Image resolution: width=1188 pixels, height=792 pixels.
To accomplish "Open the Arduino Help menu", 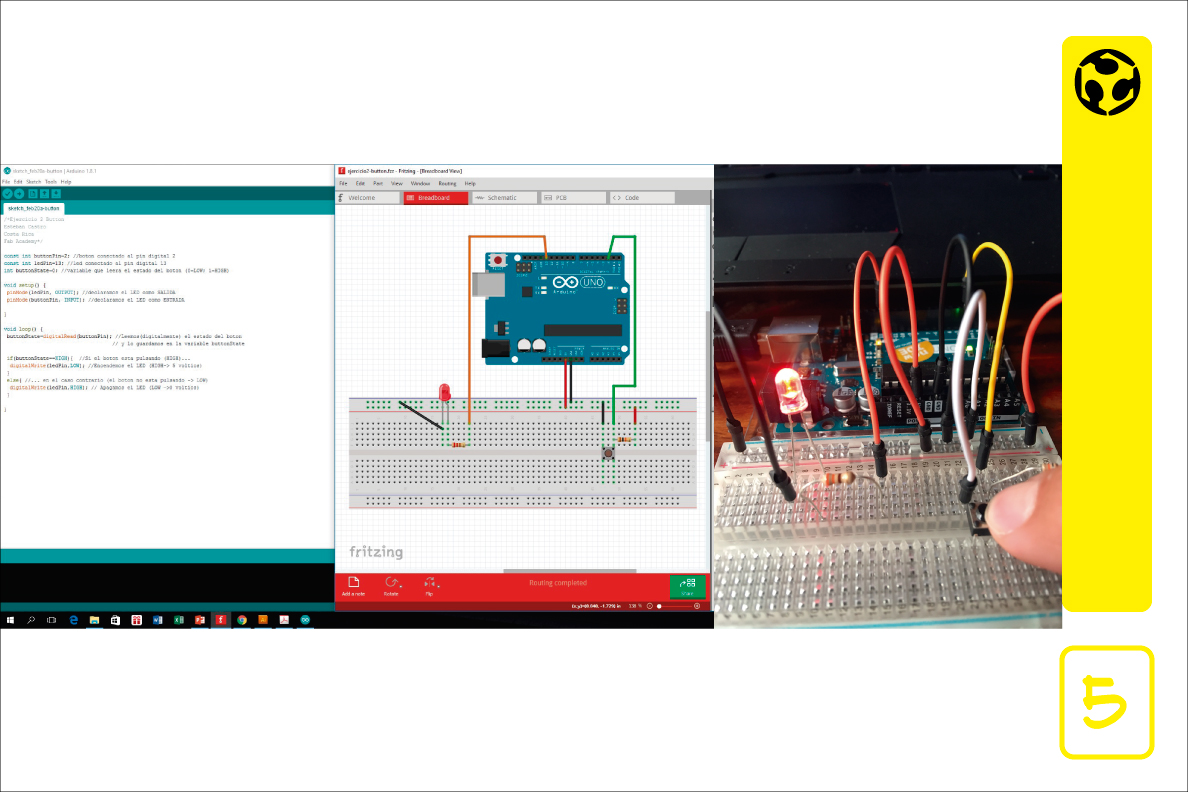I will (66, 182).
